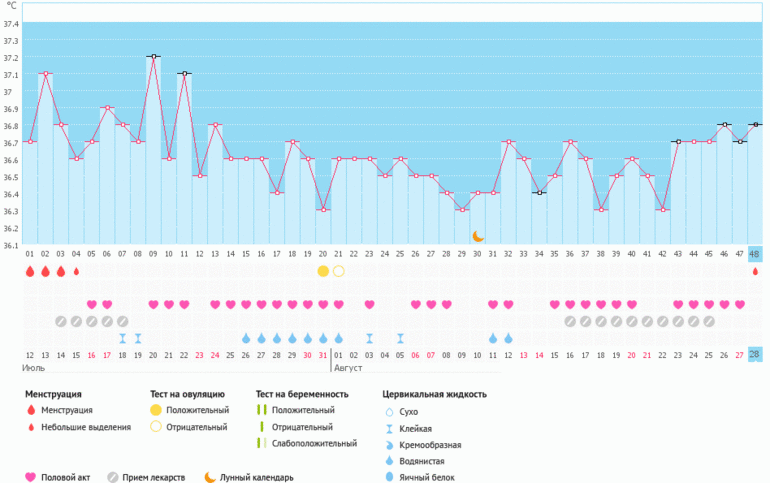Click the empty negative ovulation test circle on day 21
Screen dimensions: 770x483
(338, 271)
